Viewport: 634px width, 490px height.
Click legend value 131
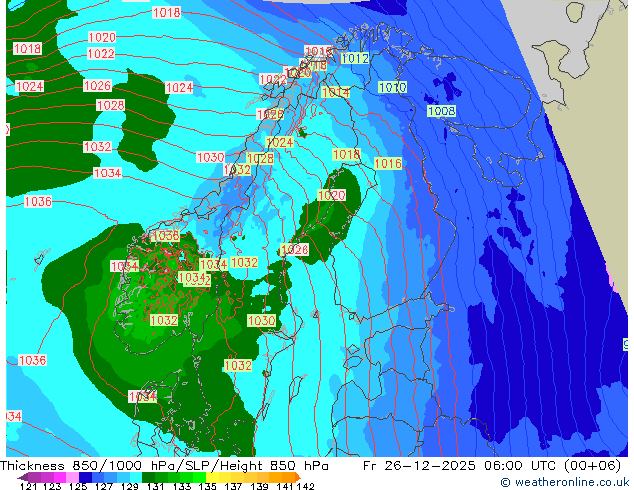(155, 486)
